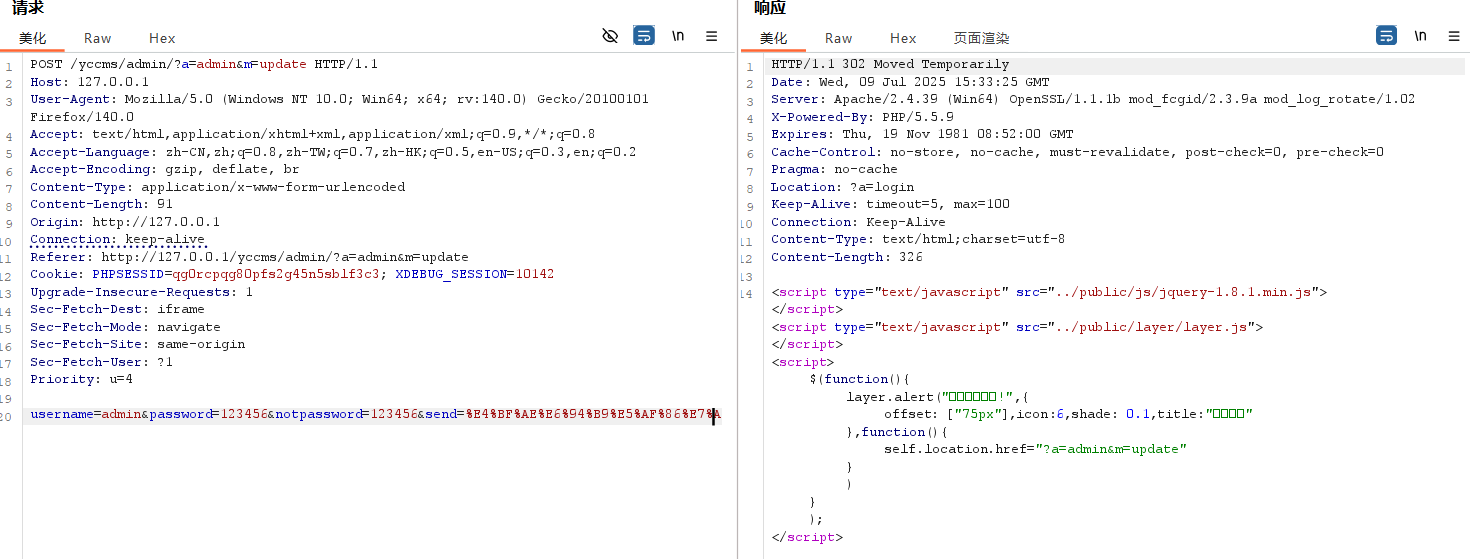The width and height of the screenshot is (1470, 559).
Task: Toggle line wrap icon in request panel
Action: tap(644, 36)
